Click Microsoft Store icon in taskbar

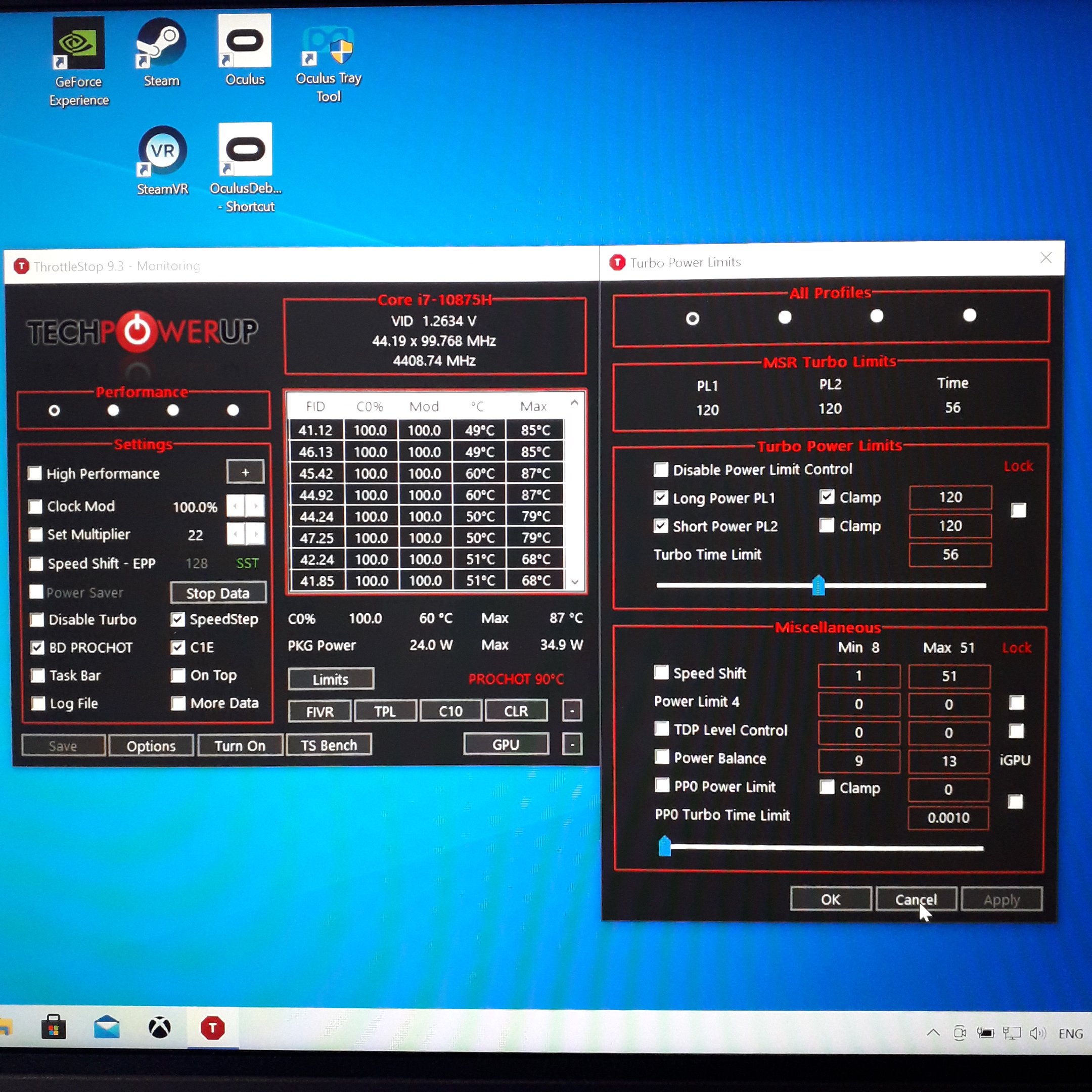coord(54,1027)
